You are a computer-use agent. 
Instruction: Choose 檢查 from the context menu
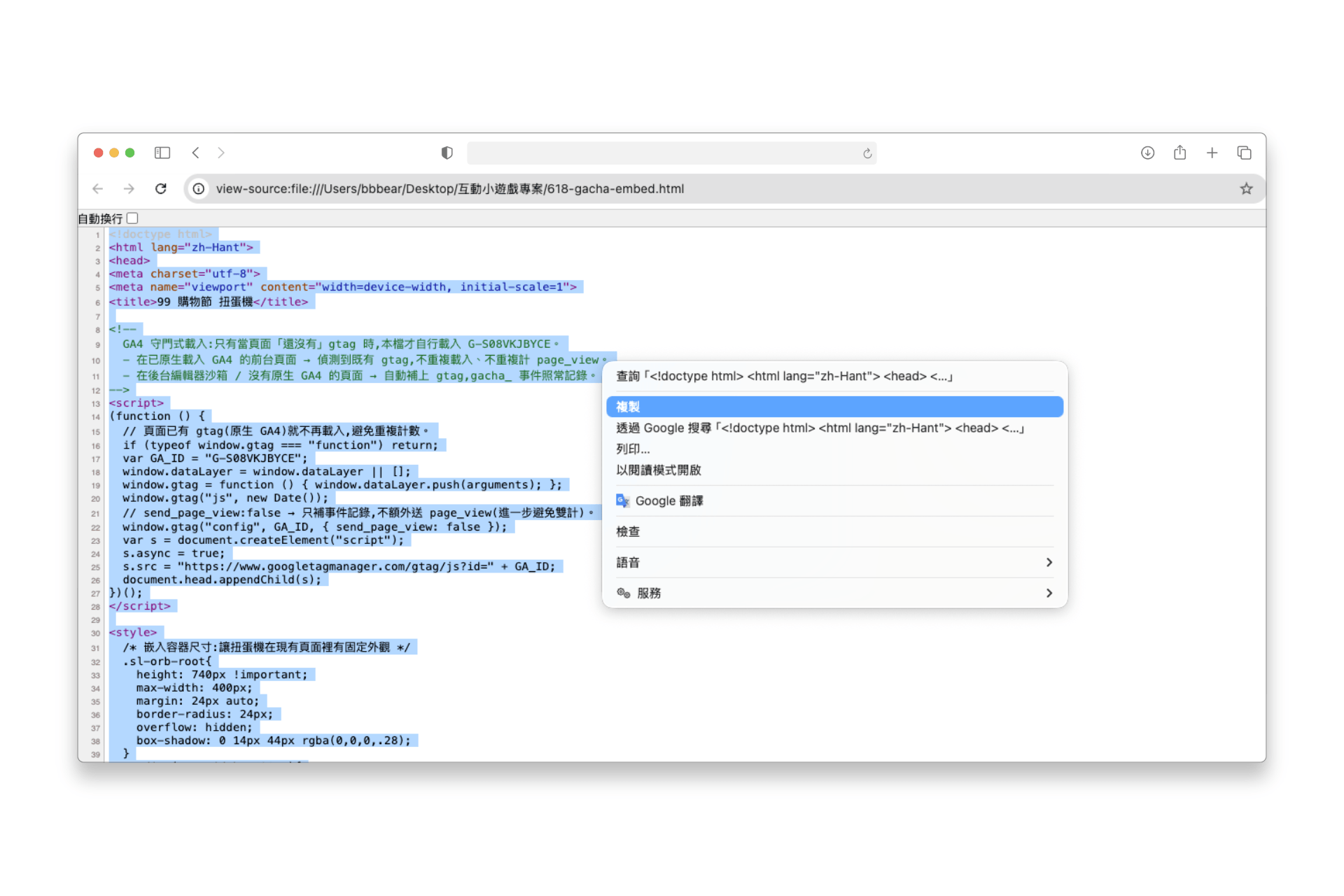point(834,531)
